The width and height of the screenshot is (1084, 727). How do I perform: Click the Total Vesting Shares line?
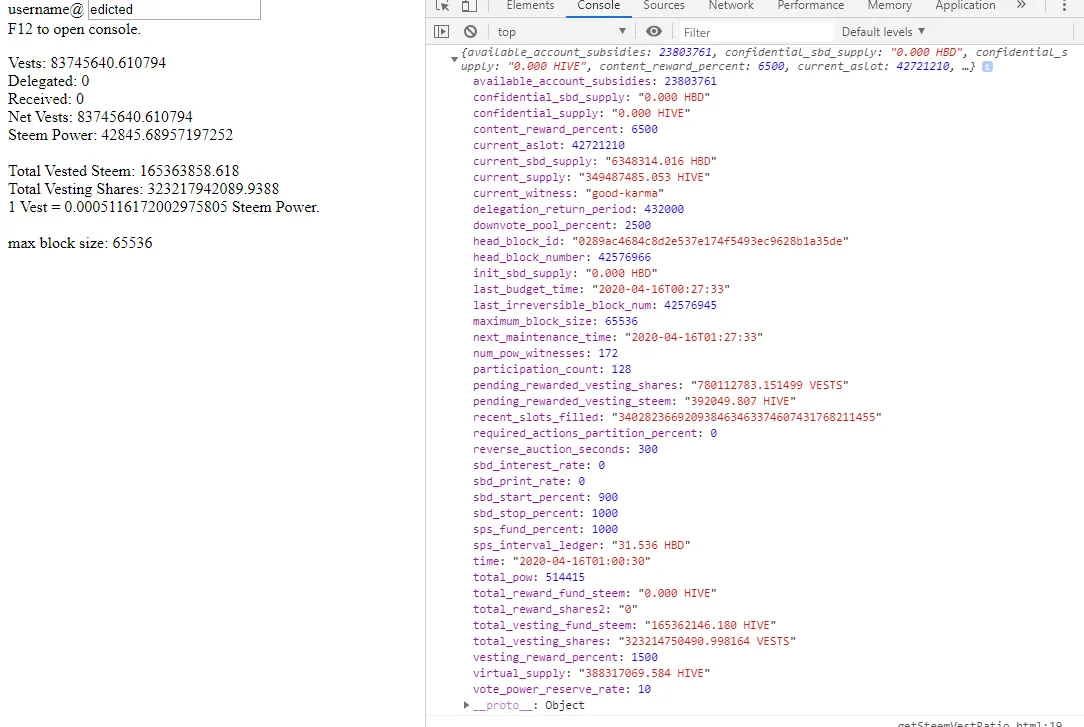[143, 189]
